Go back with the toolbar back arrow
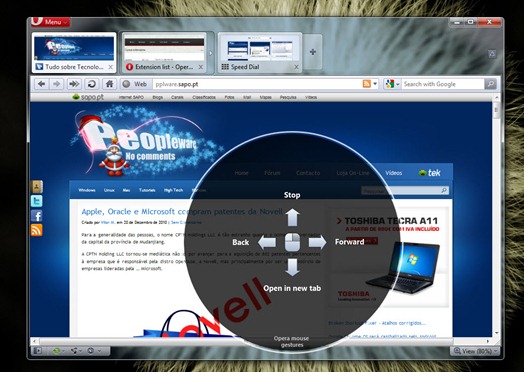Viewport: 524px width, 372px height. [41, 84]
